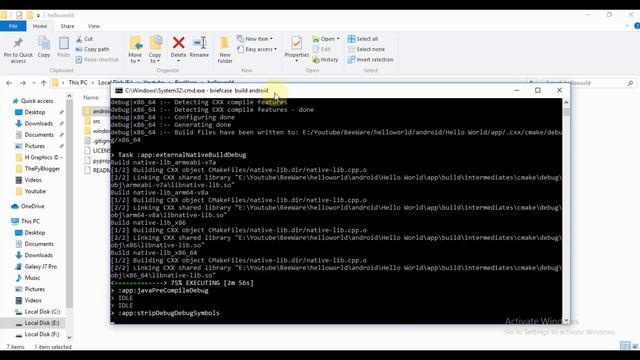Viewport: 640px width, 360px height.
Task: Click the cmd.exe title bar icon
Action: click(x=119, y=91)
